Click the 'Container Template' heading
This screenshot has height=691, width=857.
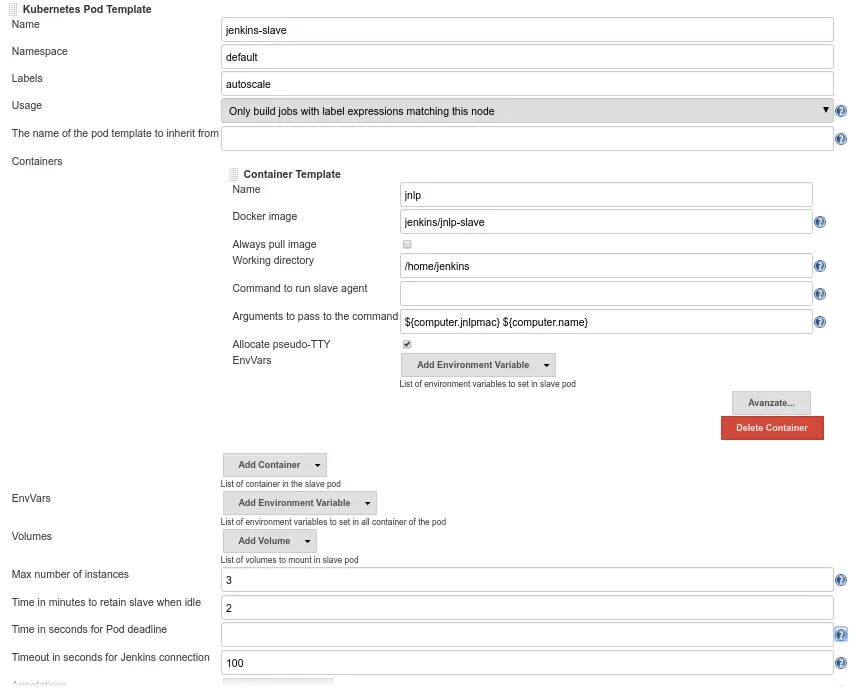pos(292,174)
